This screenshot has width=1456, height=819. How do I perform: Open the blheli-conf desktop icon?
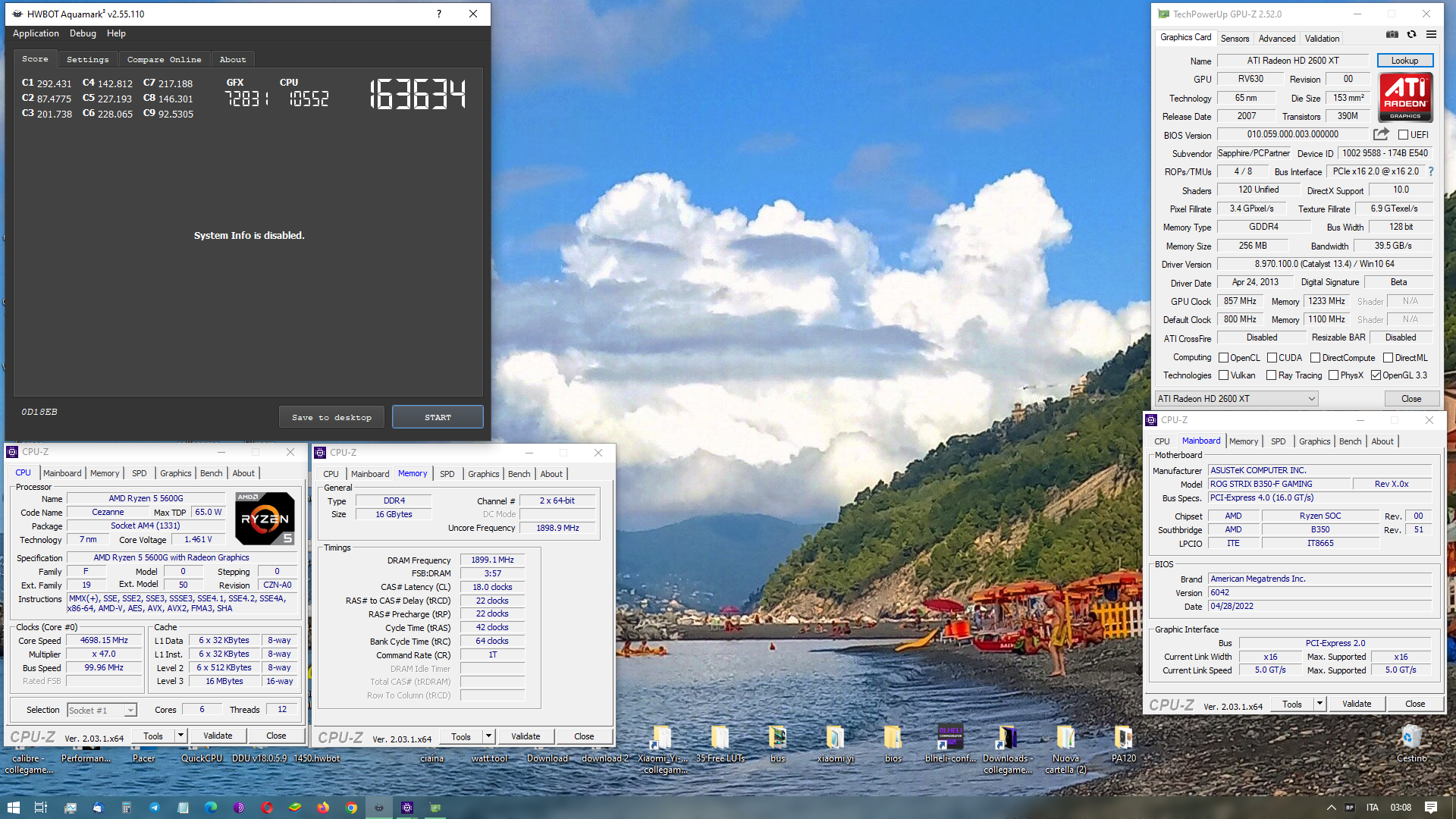coord(950,743)
